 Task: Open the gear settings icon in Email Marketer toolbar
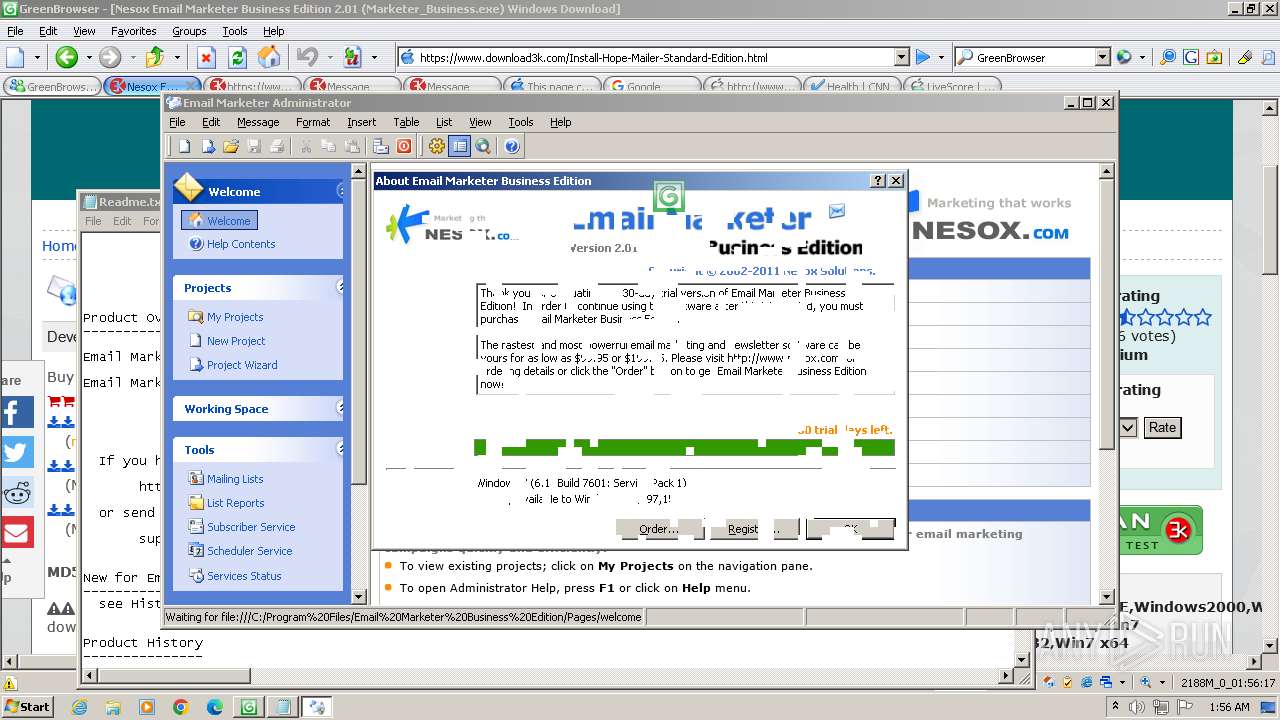pyautogui.click(x=436, y=147)
